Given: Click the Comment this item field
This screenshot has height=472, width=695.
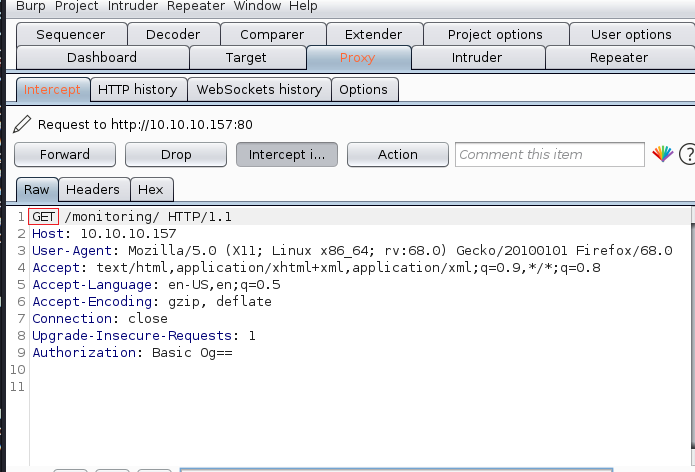Looking at the screenshot, I should pos(550,154).
